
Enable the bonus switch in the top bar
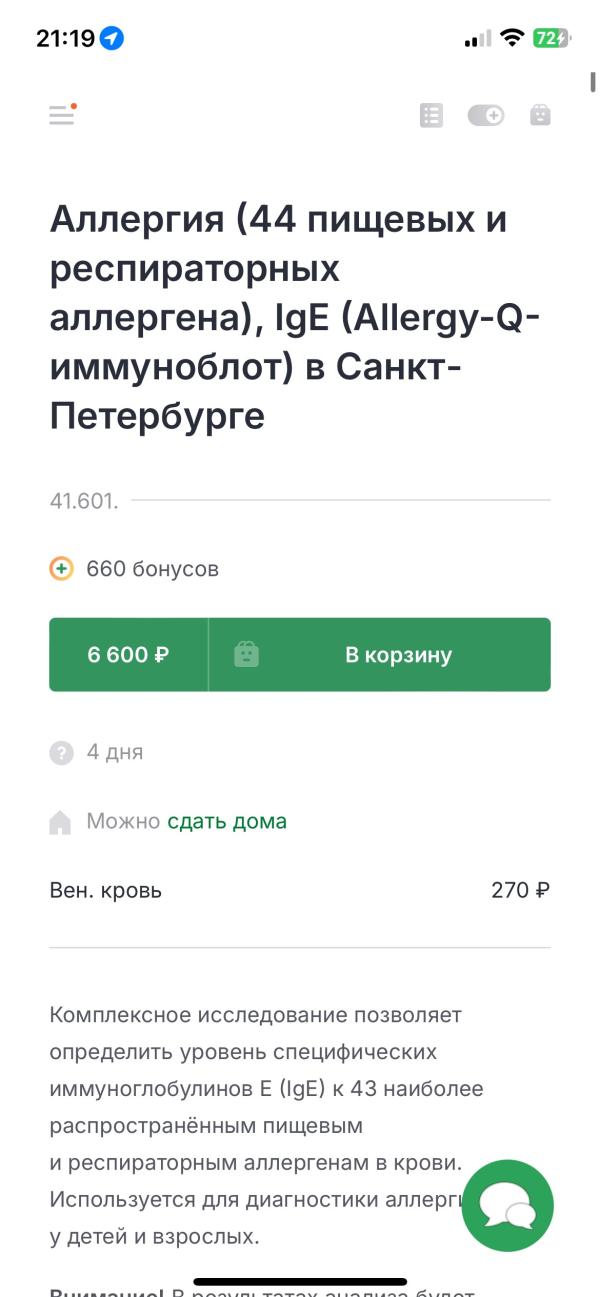pyautogui.click(x=485, y=115)
